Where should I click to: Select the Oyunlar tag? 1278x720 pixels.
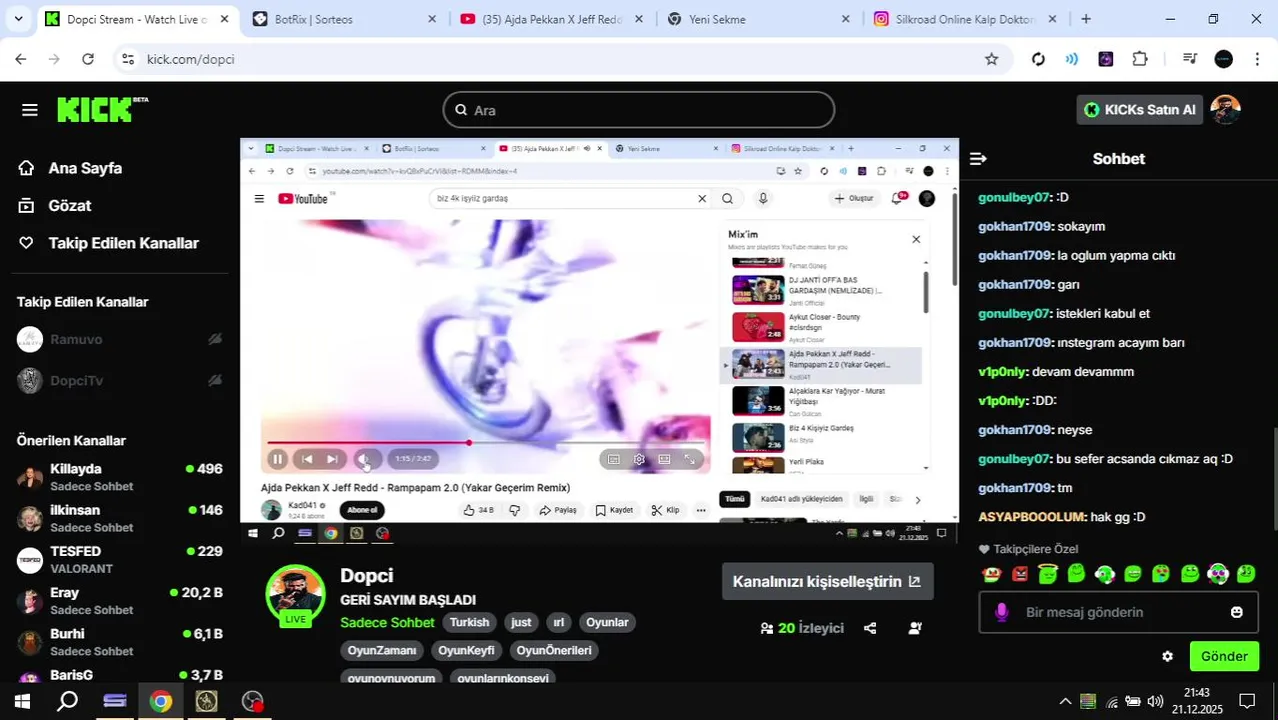click(x=607, y=622)
